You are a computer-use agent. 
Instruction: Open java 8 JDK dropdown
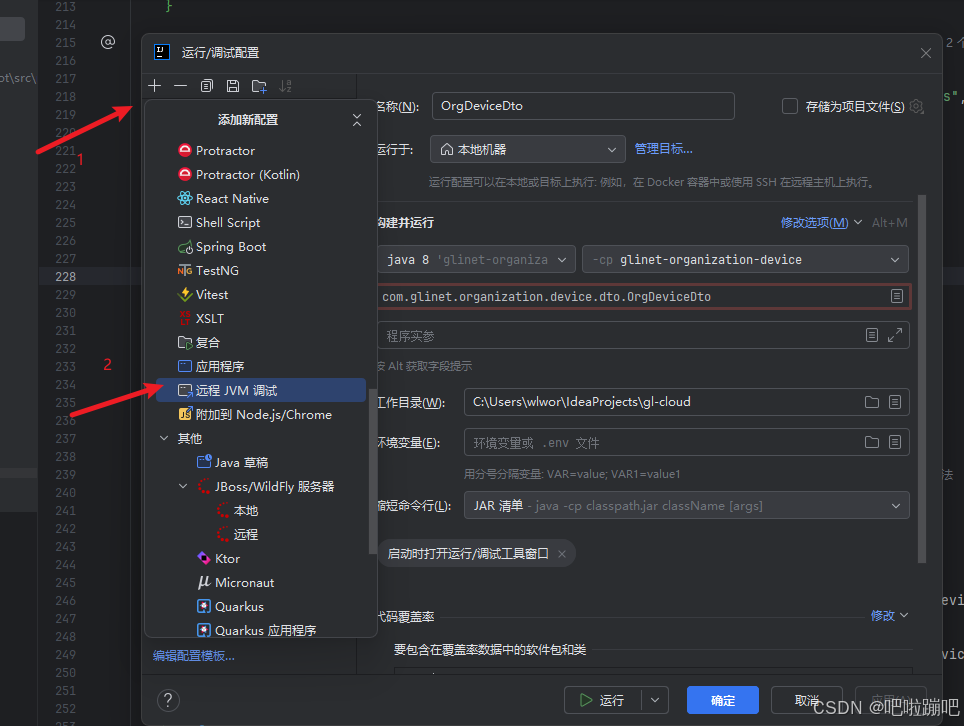click(x=477, y=259)
